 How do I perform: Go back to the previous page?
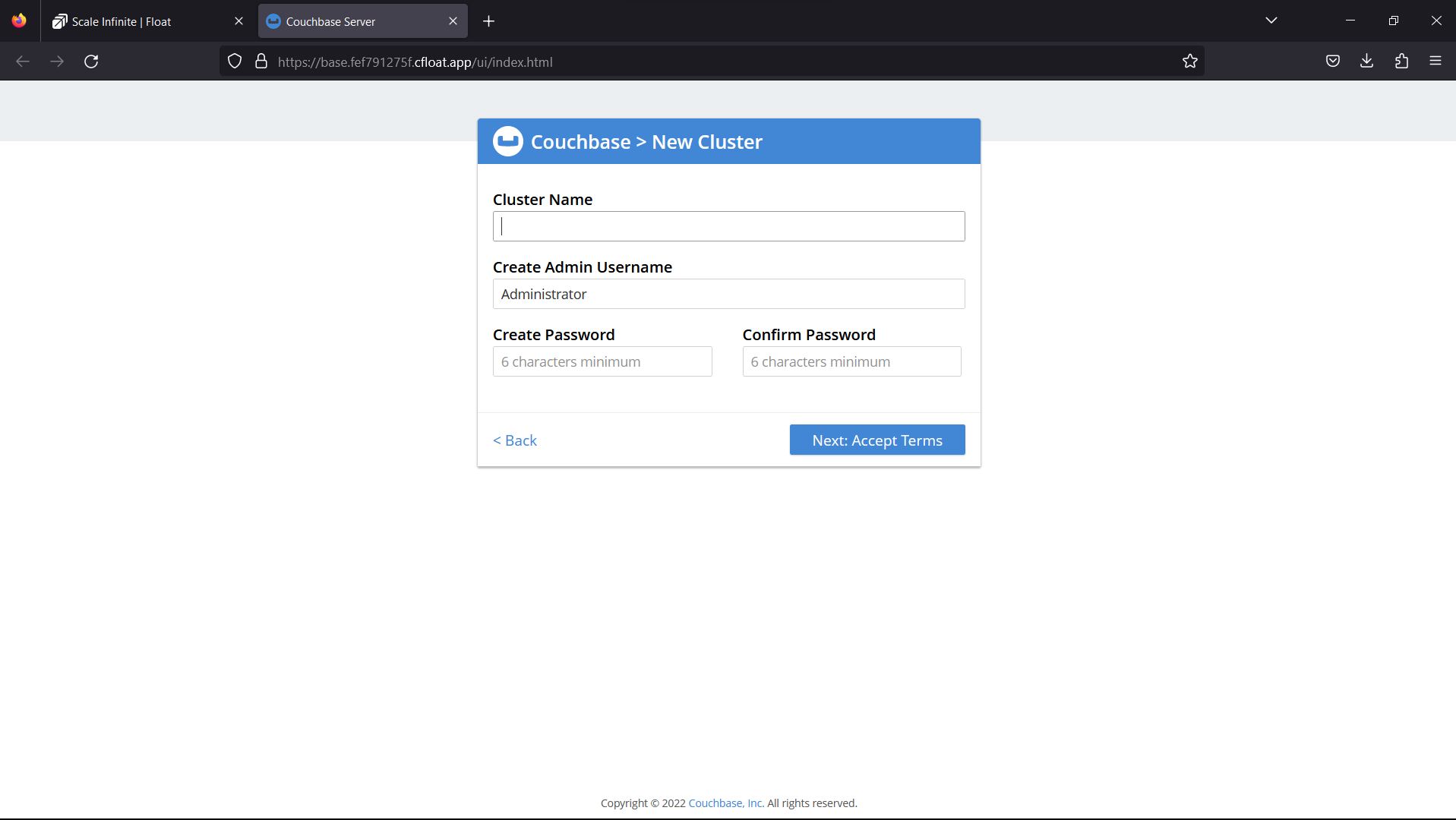pos(23,61)
